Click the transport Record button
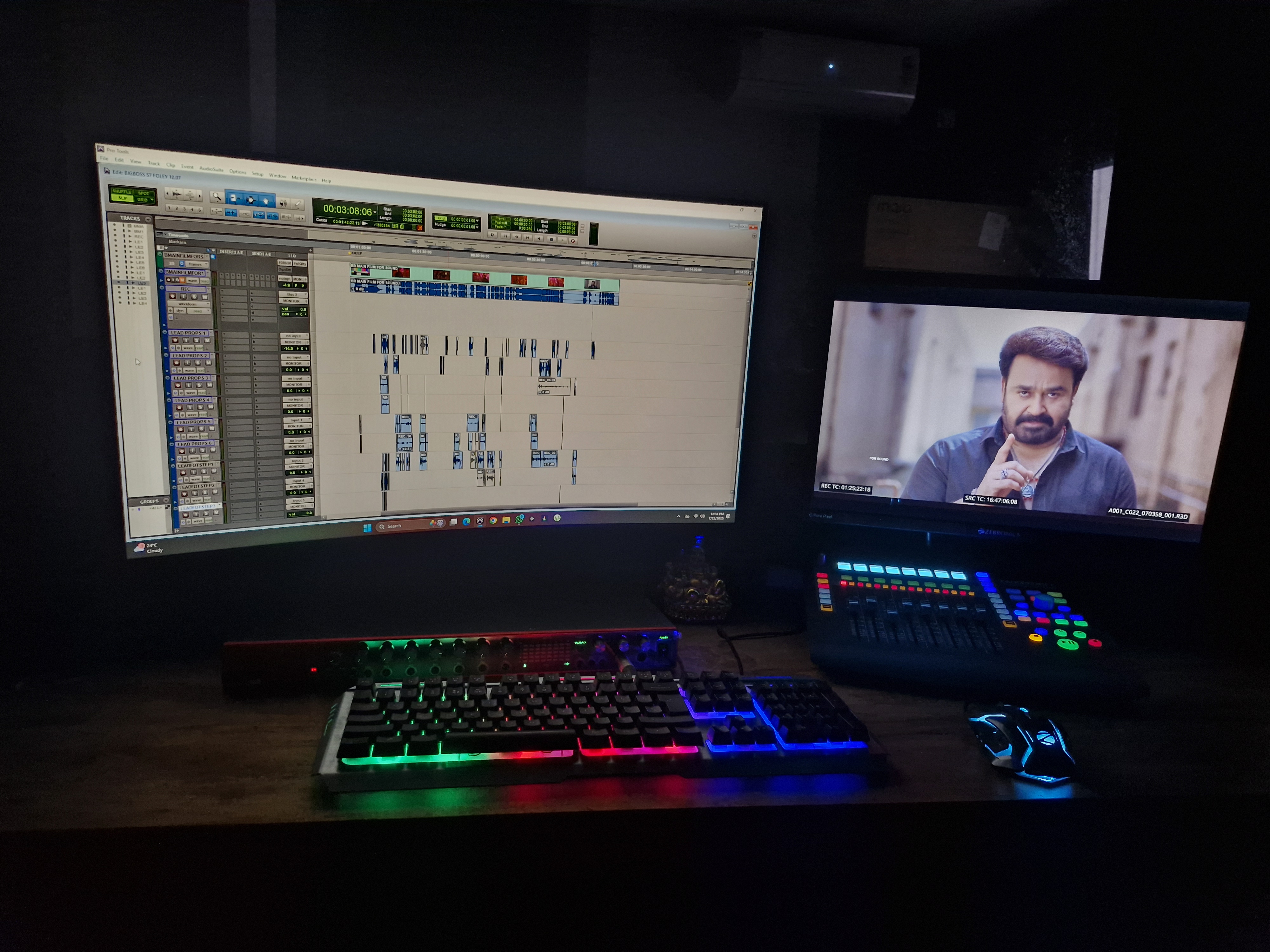 tap(573, 241)
